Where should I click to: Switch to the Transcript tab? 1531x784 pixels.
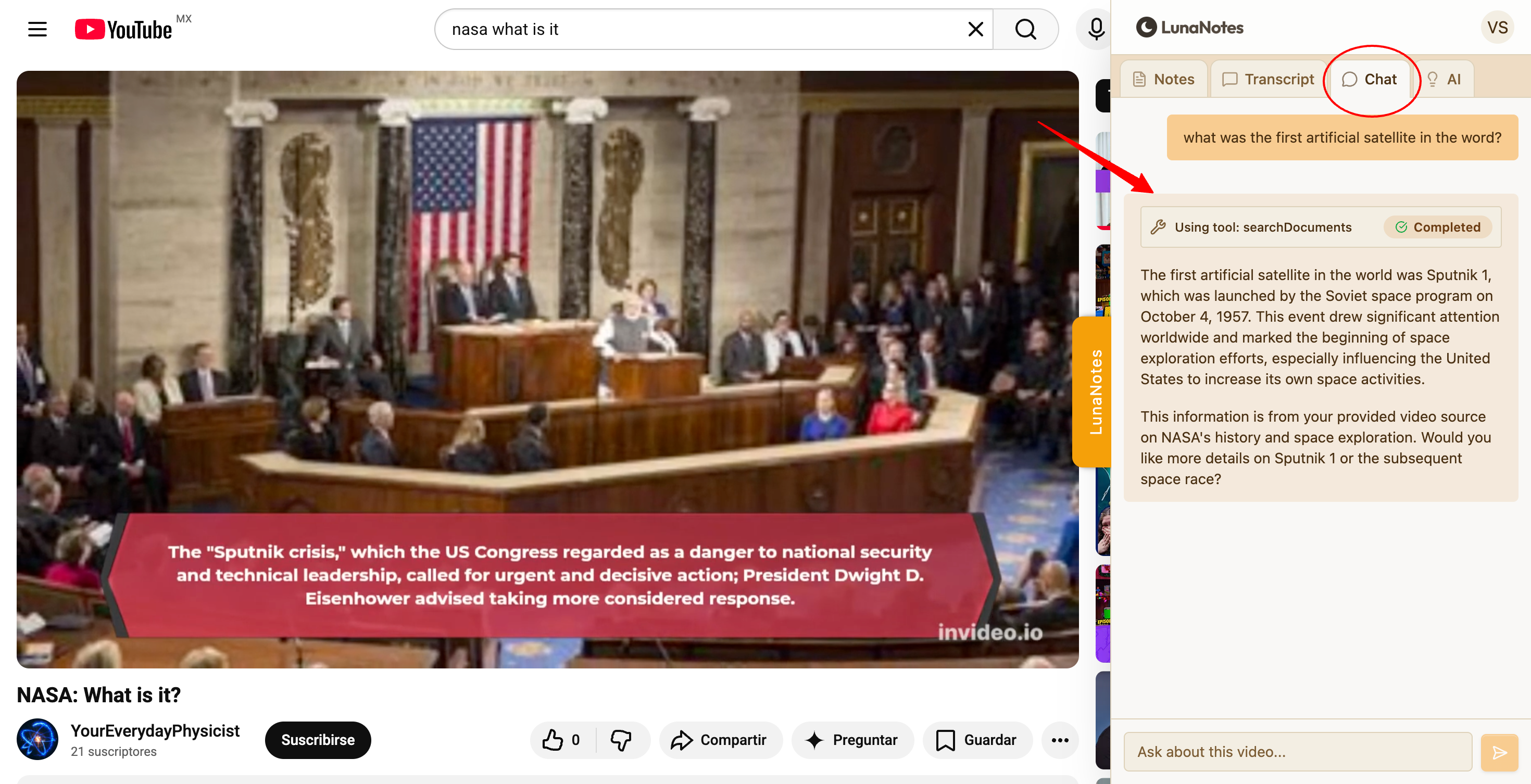[x=1269, y=79]
